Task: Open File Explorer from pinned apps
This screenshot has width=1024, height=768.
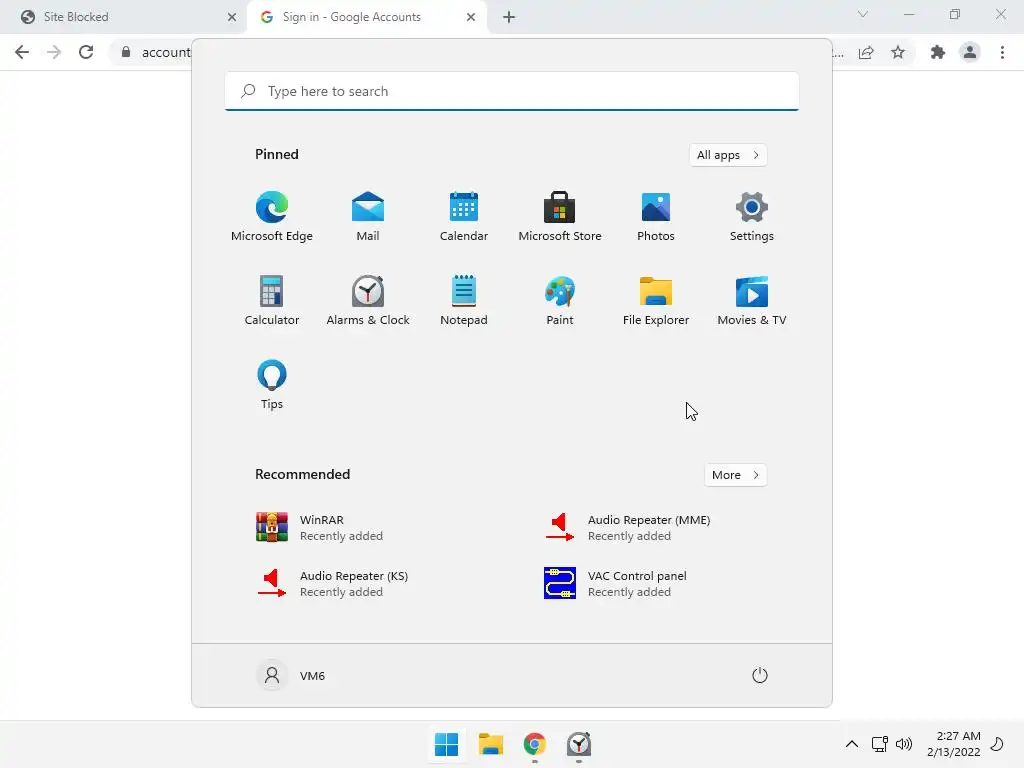Action: [656, 300]
